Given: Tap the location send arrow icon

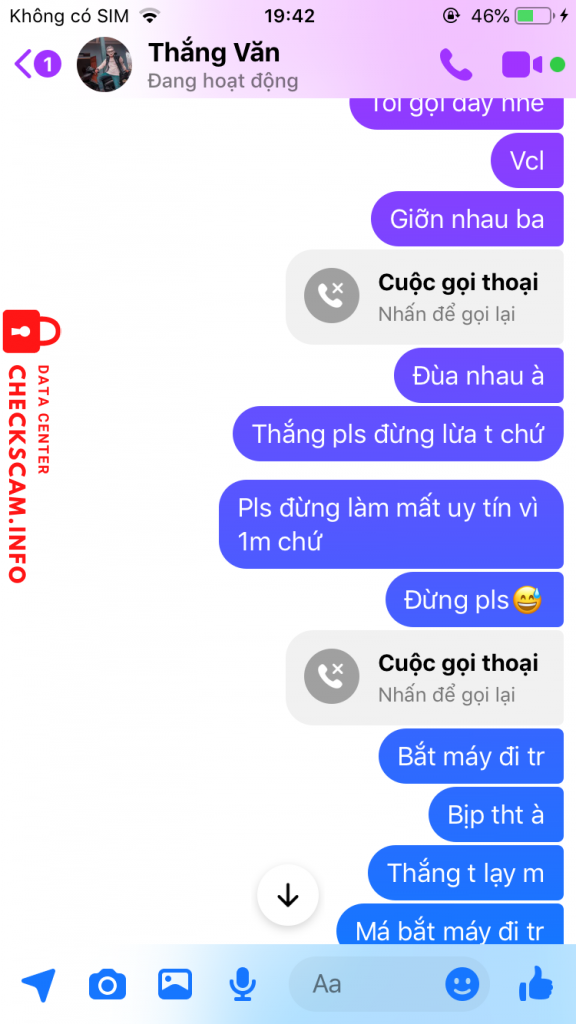Looking at the screenshot, I should [x=38, y=984].
